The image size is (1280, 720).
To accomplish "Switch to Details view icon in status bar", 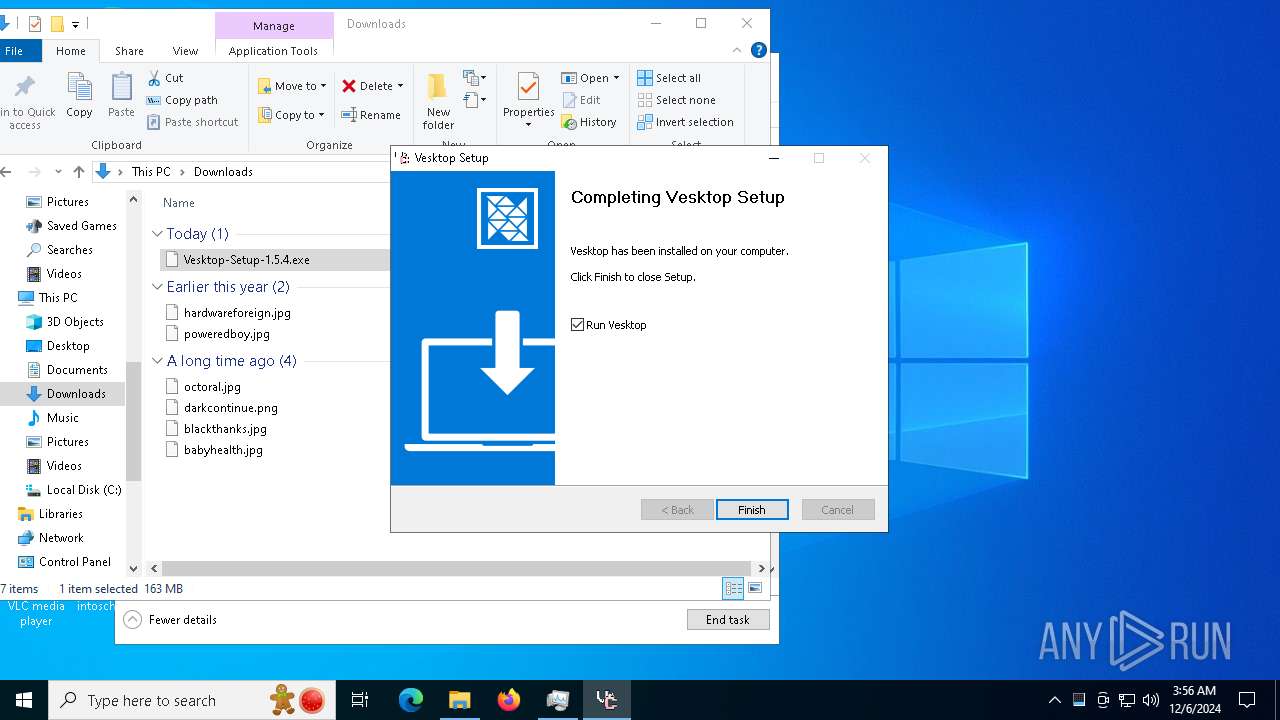I will 733,589.
